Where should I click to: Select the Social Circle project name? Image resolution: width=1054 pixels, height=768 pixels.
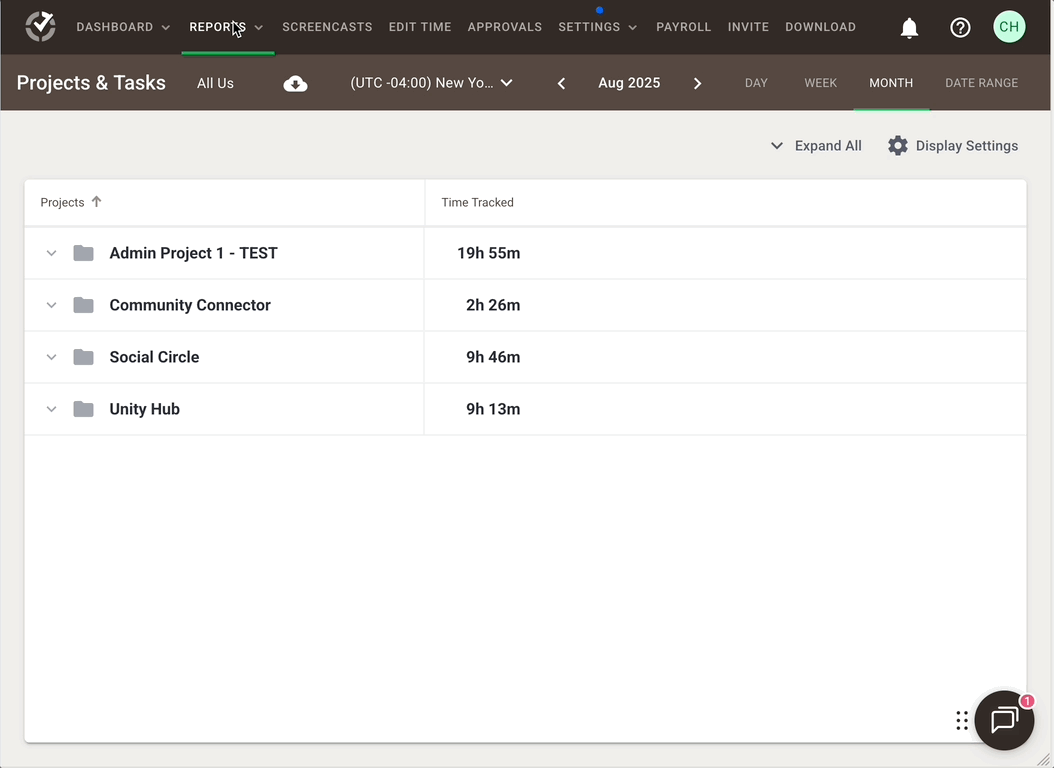155,357
